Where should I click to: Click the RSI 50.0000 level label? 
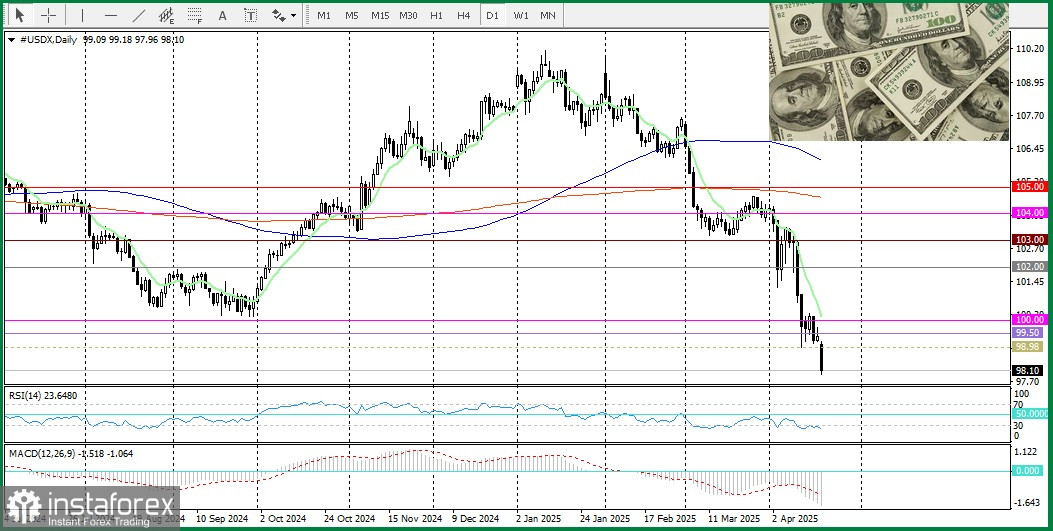point(1030,414)
